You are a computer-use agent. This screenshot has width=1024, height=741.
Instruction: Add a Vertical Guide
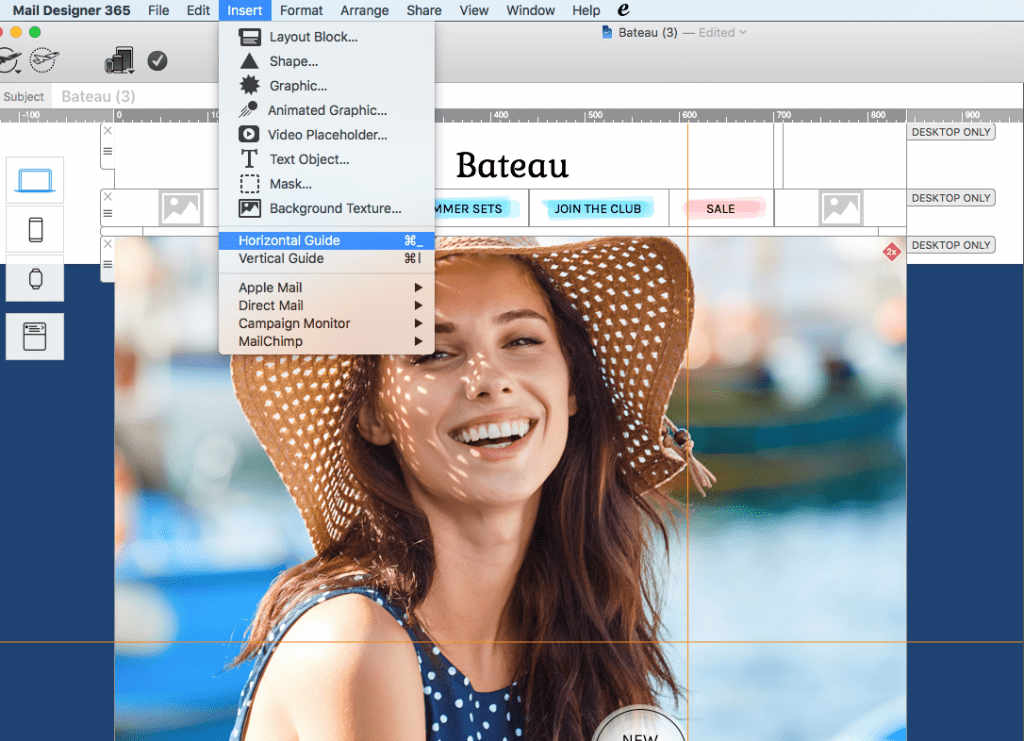[327, 259]
